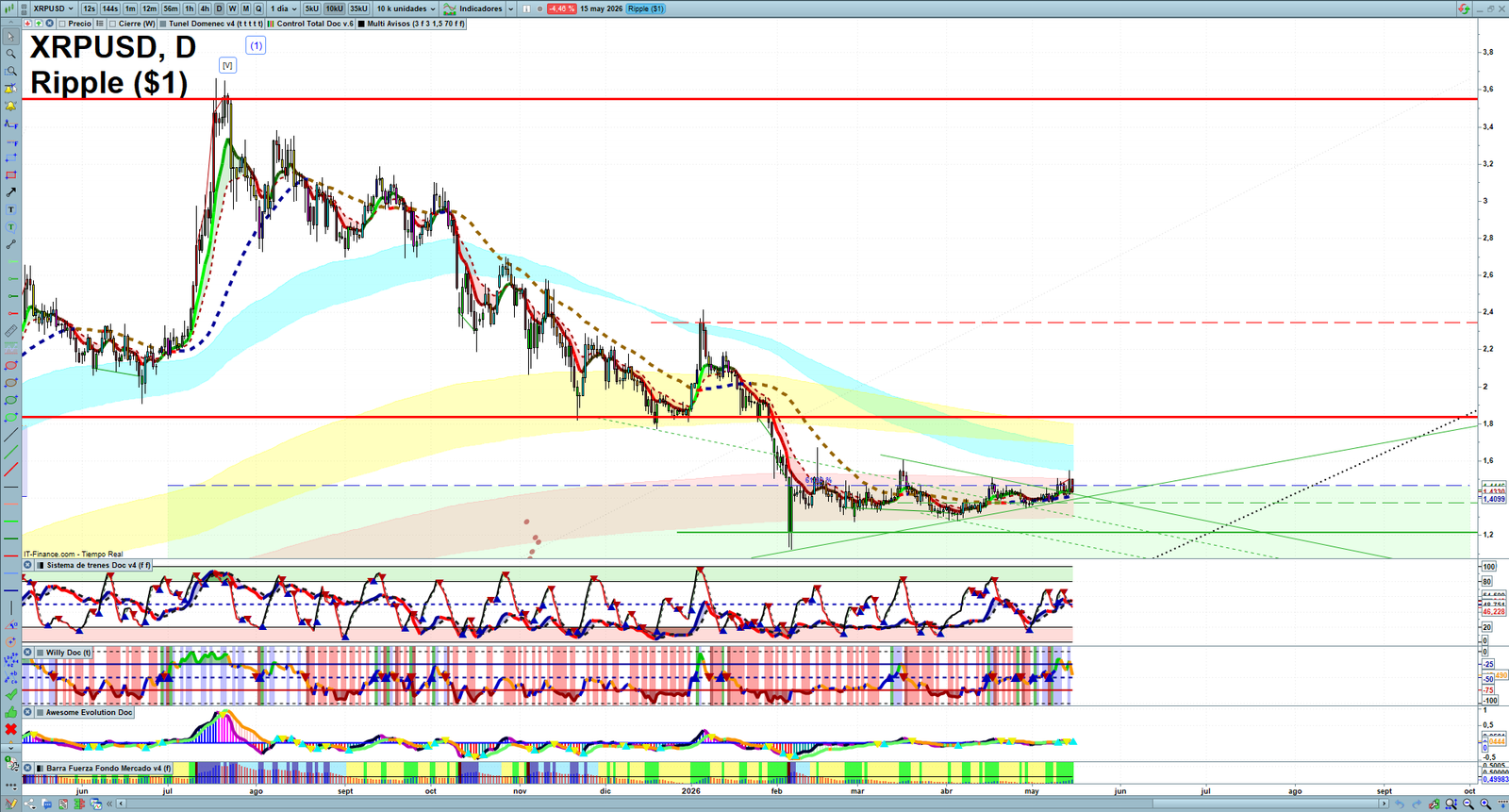Click the 'Ripple ($1)' label button

(x=645, y=8)
